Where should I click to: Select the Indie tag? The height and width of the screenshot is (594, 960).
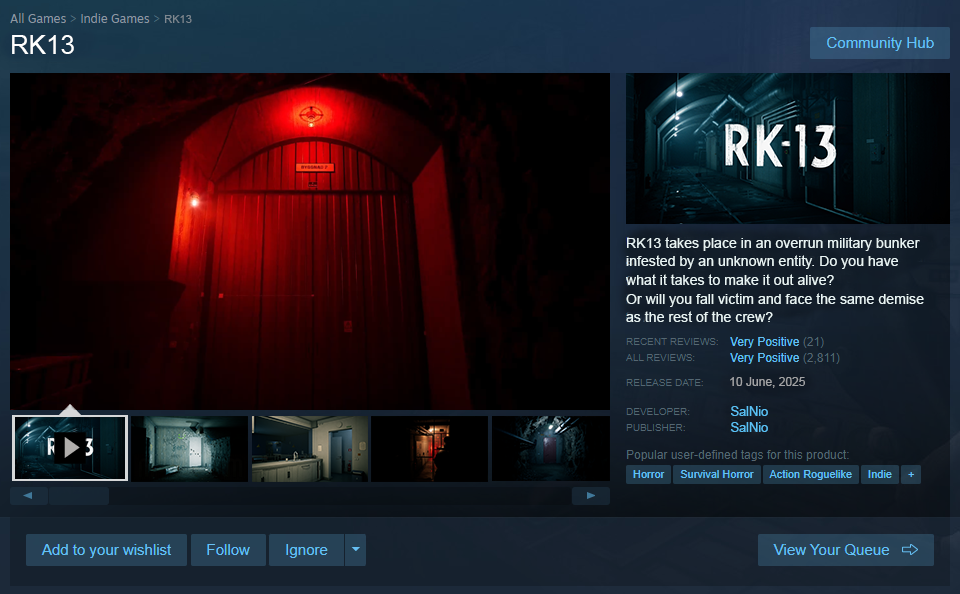coord(880,475)
